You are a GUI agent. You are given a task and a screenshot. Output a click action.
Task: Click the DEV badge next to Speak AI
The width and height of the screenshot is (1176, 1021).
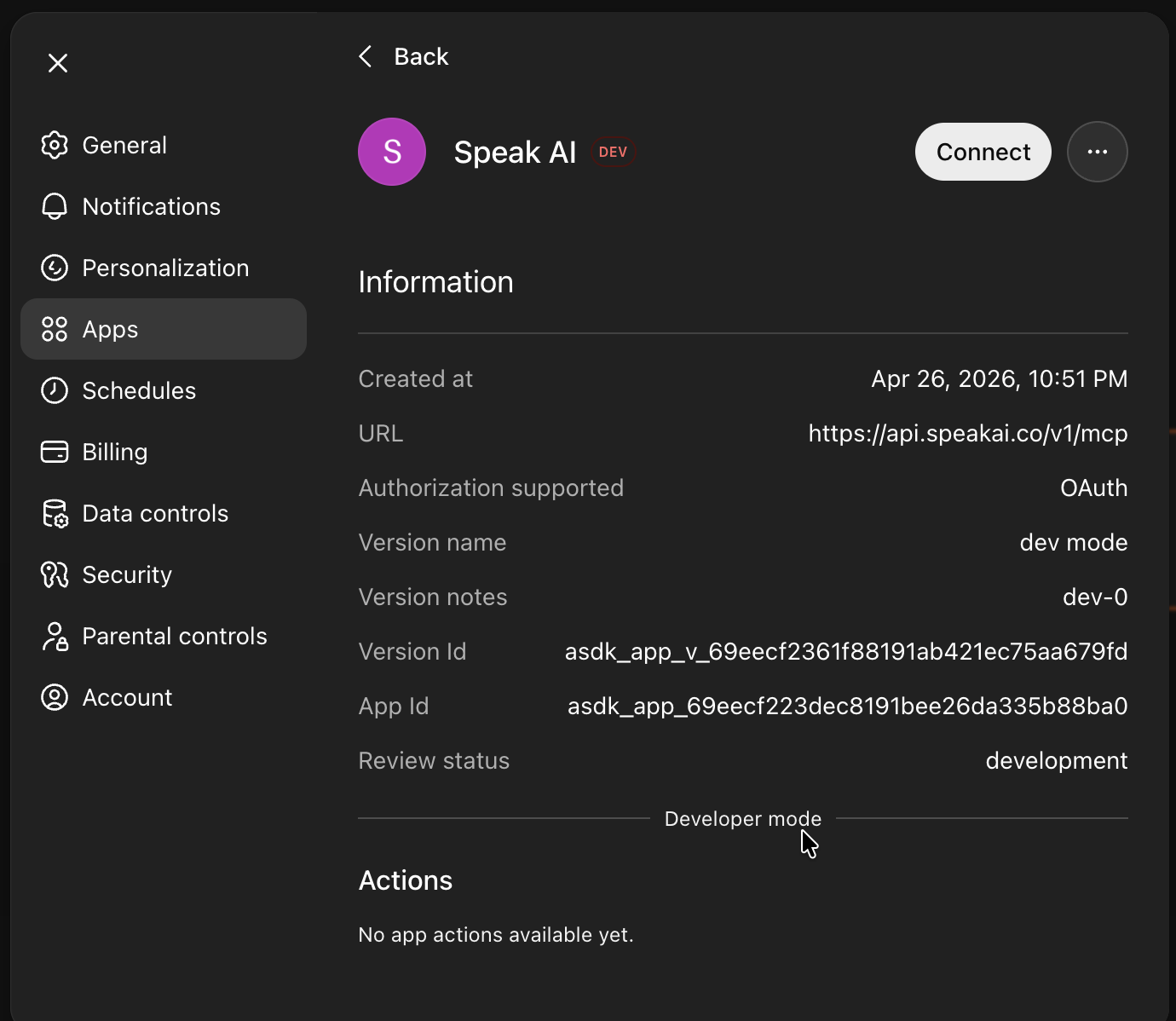pyautogui.click(x=613, y=152)
